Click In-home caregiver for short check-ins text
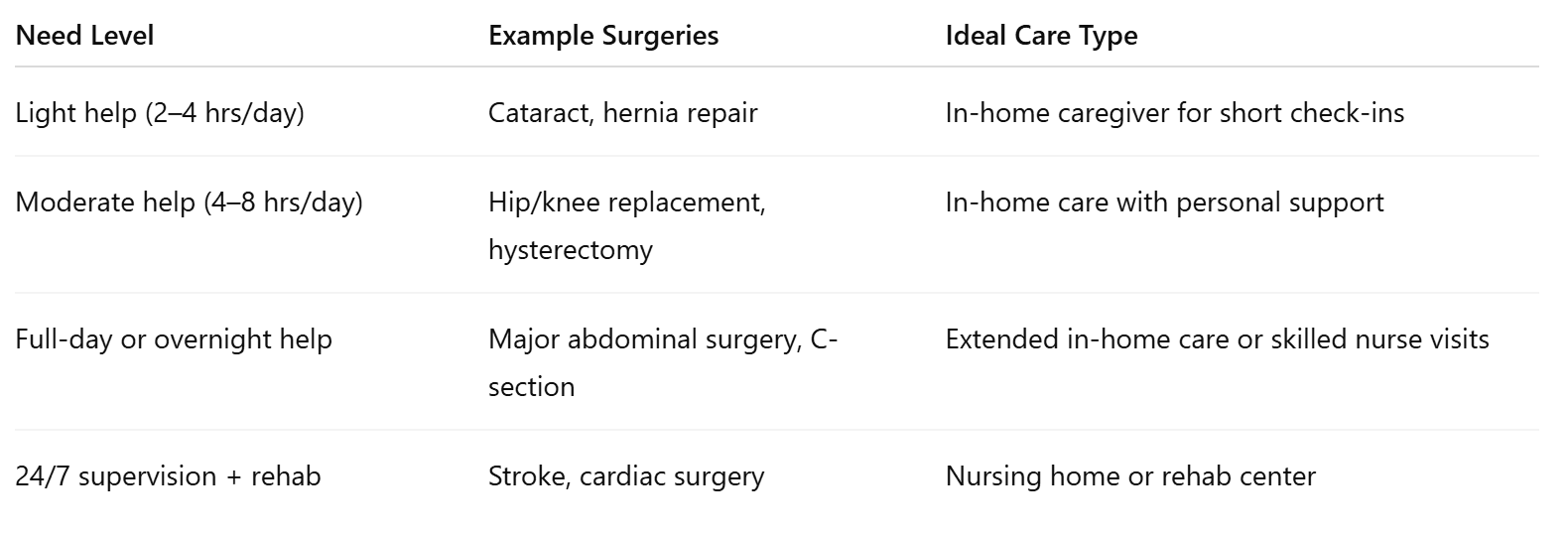The height and width of the screenshot is (538, 1568). tap(1175, 113)
